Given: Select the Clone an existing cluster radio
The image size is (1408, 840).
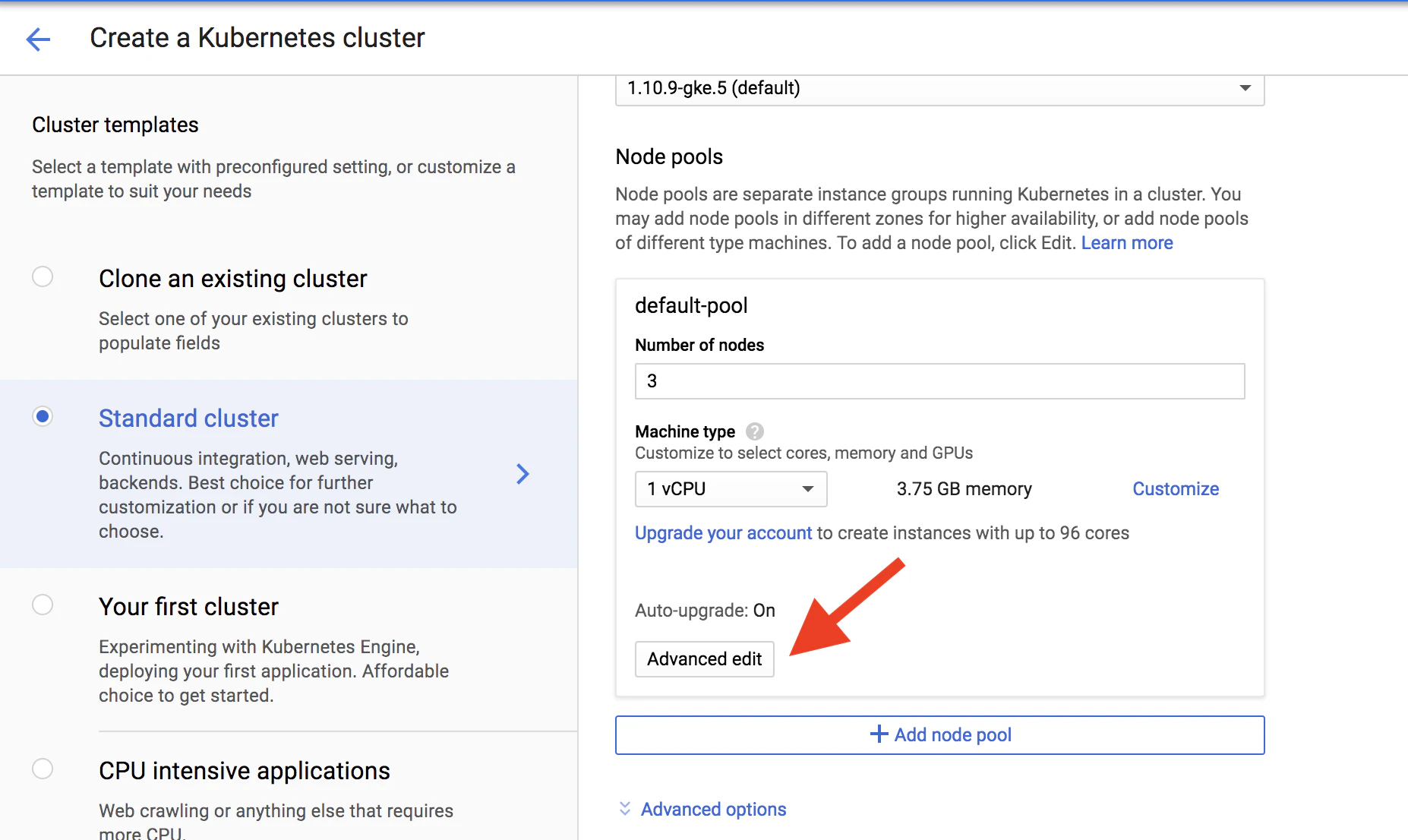Looking at the screenshot, I should tap(43, 276).
